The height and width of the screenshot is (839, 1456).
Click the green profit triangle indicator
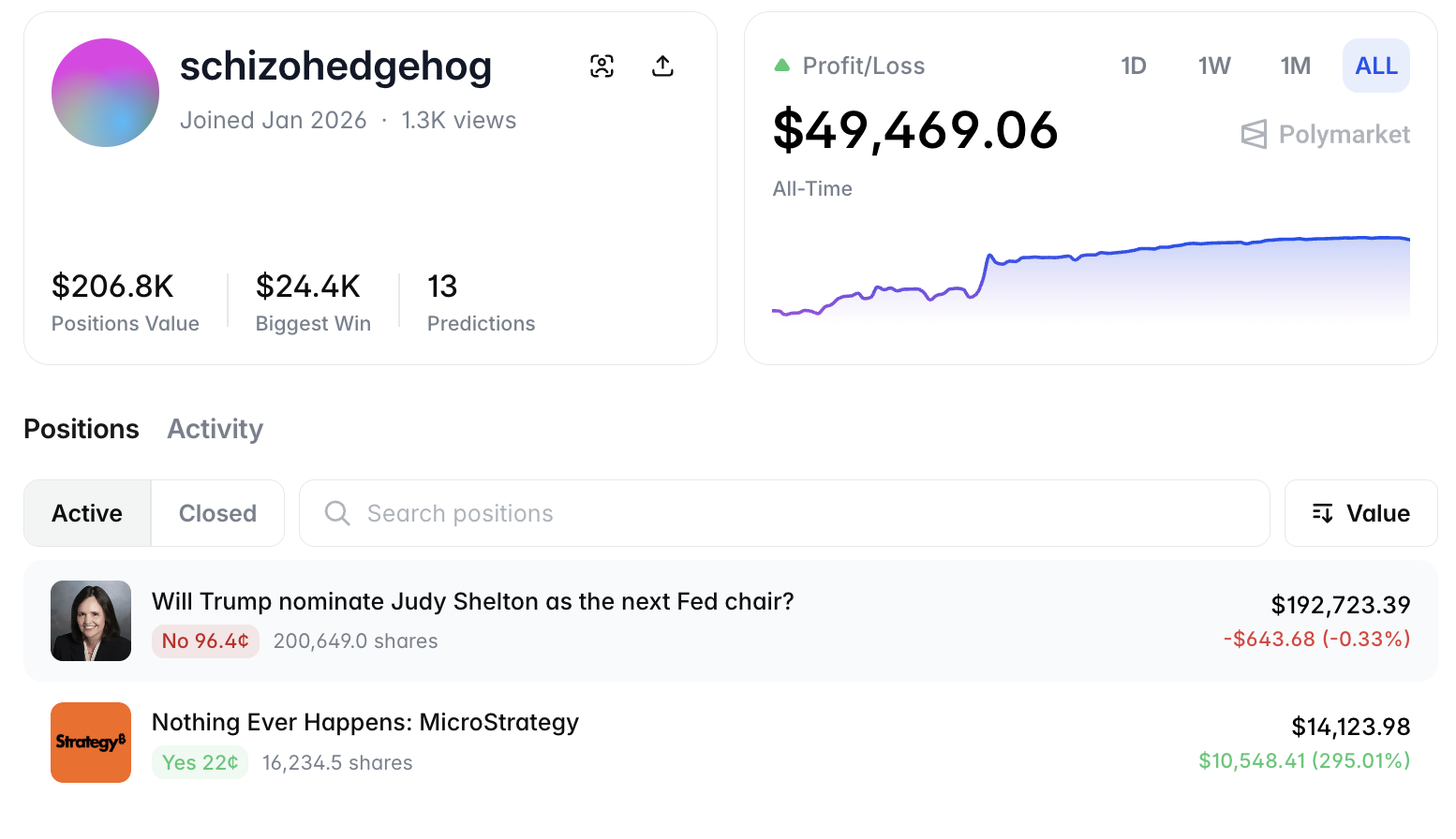click(781, 66)
